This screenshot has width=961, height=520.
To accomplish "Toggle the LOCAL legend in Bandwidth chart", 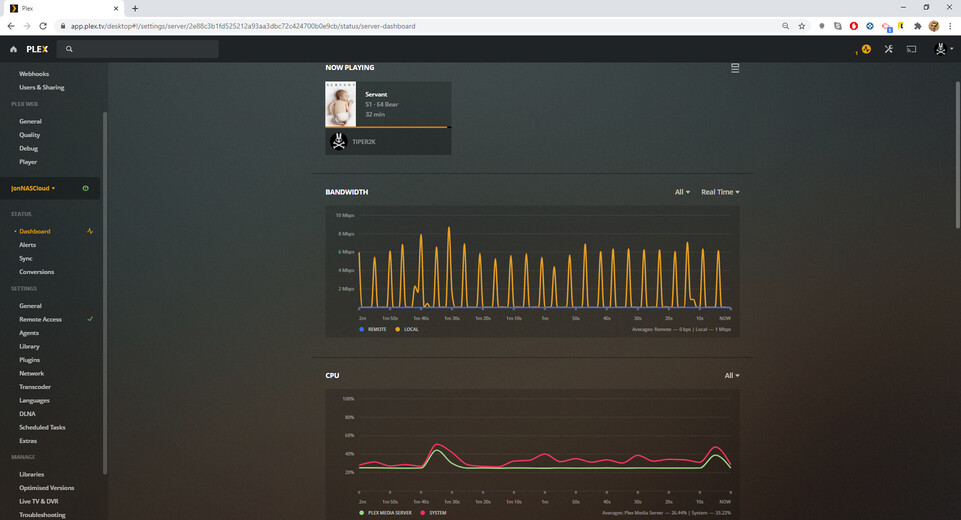I will (x=407, y=329).
